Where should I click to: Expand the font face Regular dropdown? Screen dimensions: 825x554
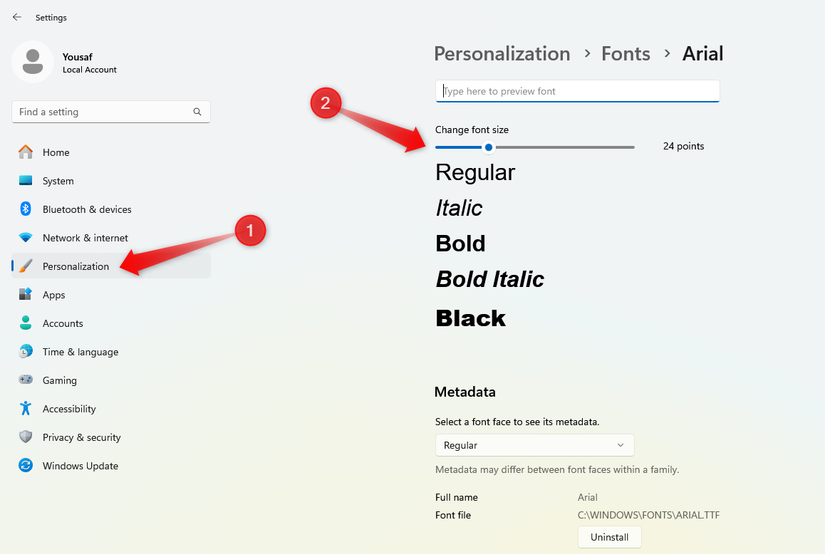click(x=534, y=445)
